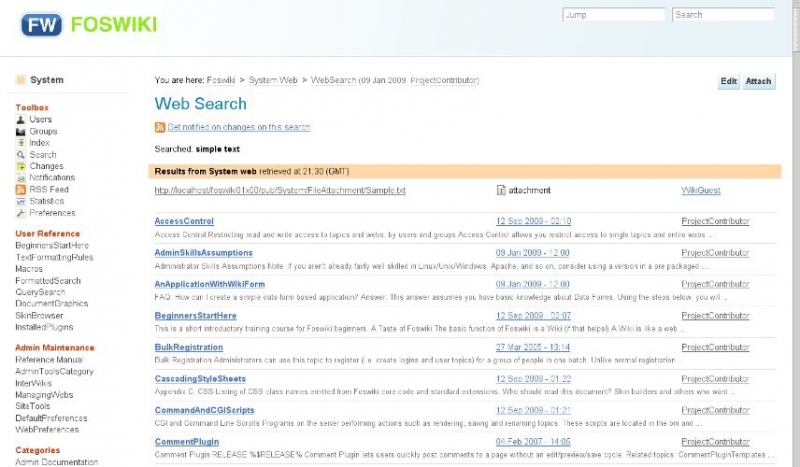
Task: Open the Notifications sidebar link
Action: (x=52, y=178)
